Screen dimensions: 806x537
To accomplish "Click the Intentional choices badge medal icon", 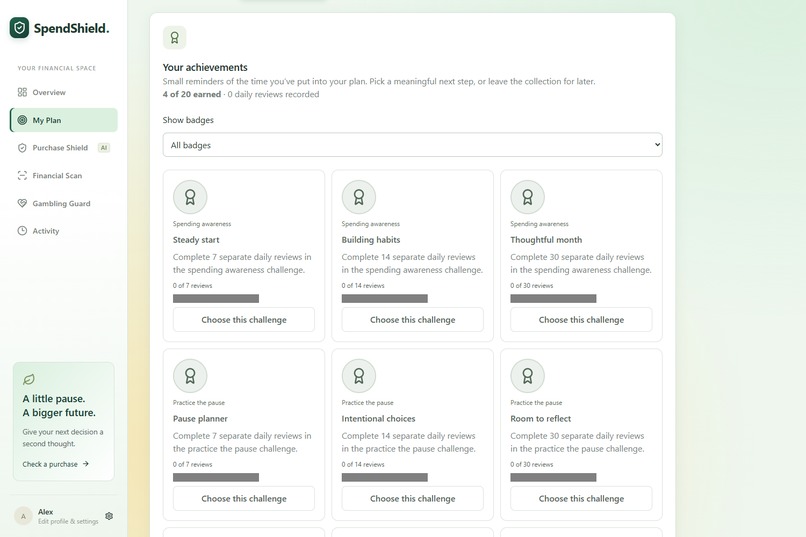I will tap(359, 376).
